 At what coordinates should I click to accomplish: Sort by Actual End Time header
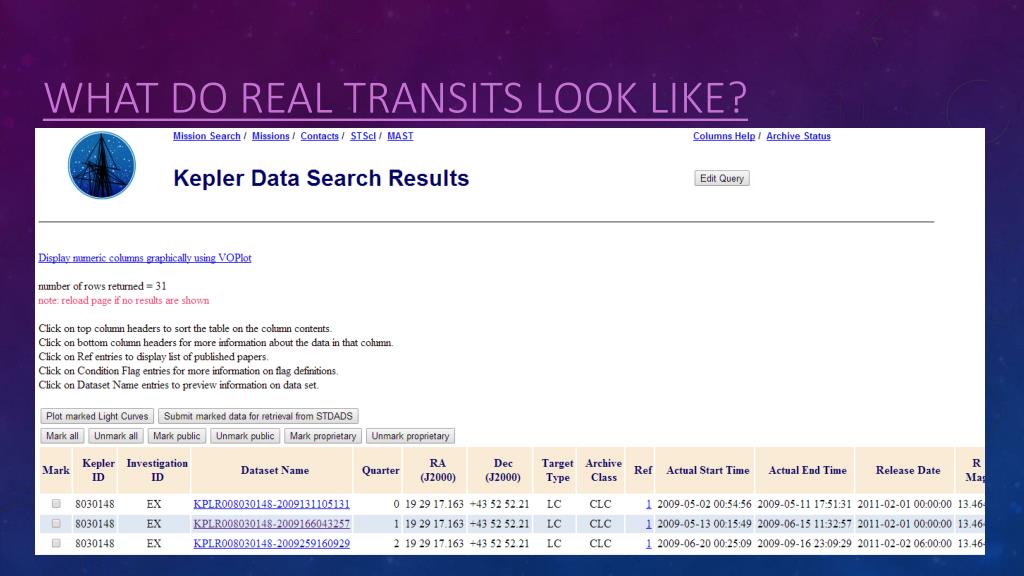point(807,470)
